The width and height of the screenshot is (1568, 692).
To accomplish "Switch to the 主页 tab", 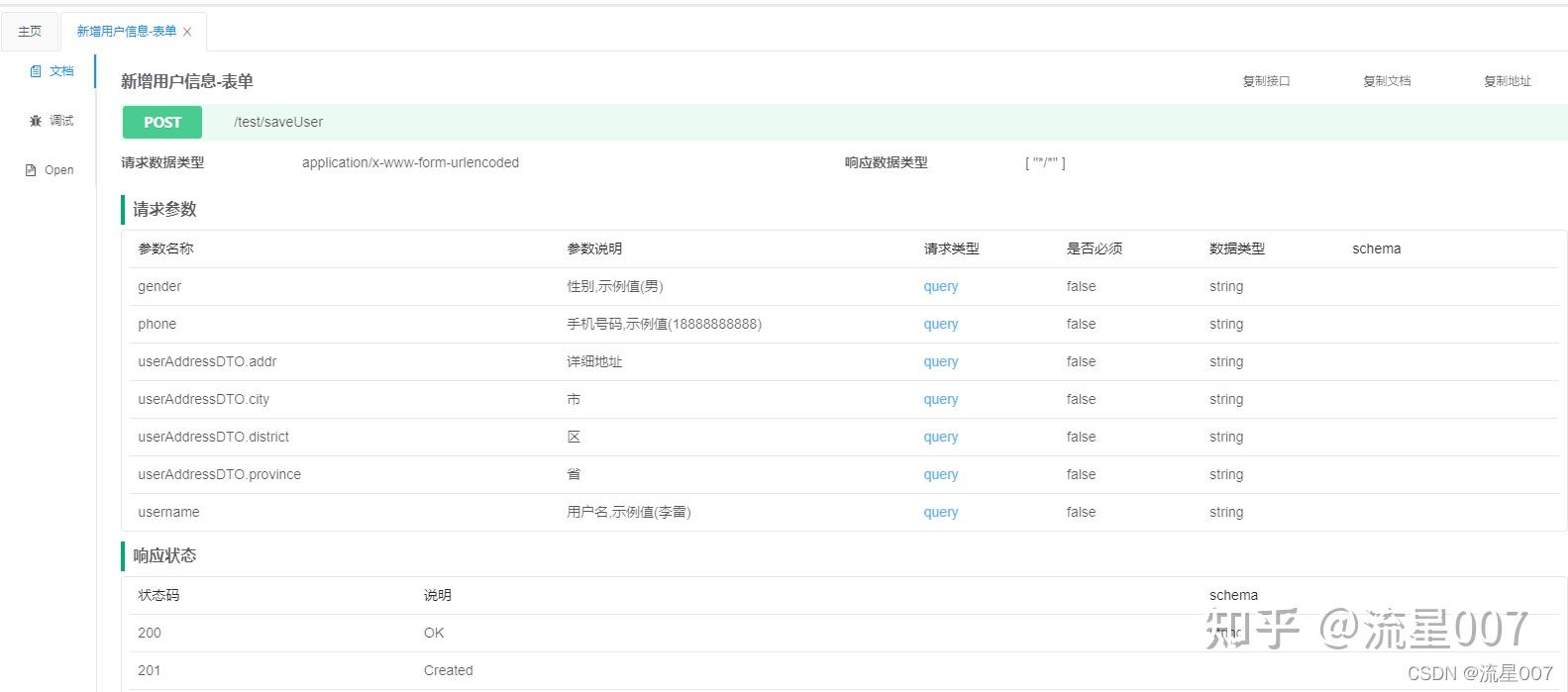I will 30,32.
